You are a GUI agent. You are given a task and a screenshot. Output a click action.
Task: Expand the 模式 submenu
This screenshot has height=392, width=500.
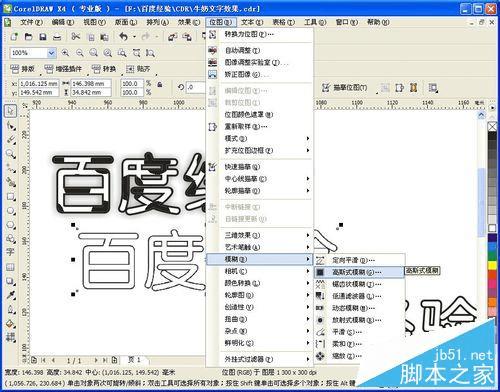tap(308, 138)
